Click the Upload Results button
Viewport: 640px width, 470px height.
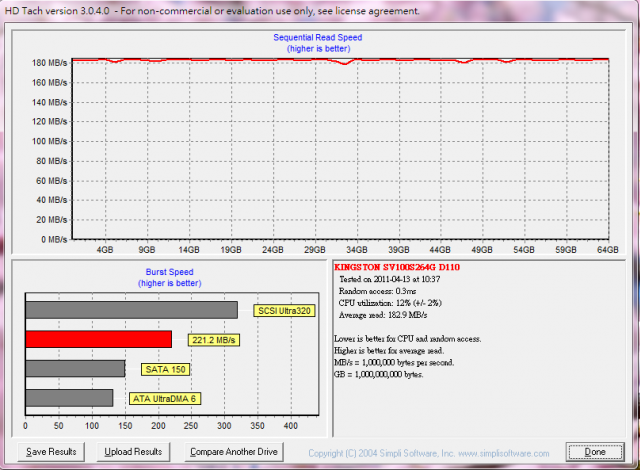point(133,452)
